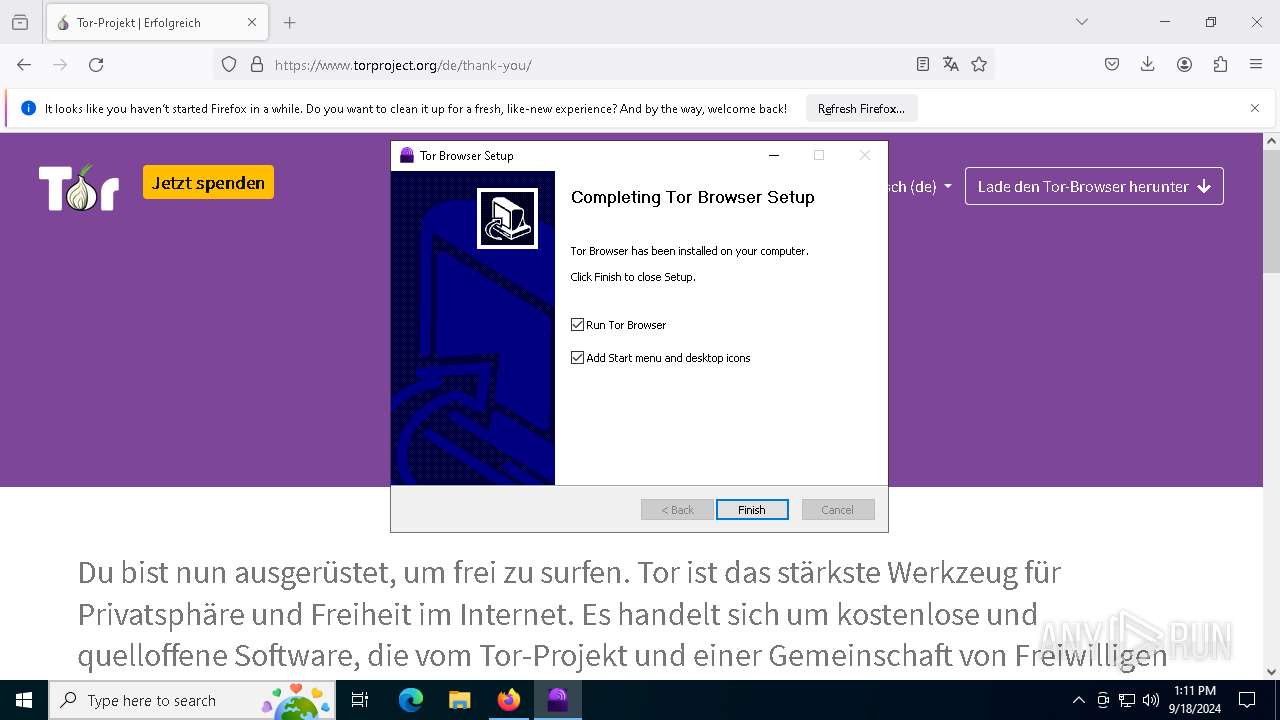Switch to Firefox taskbar icon
The image size is (1280, 720).
click(509, 700)
